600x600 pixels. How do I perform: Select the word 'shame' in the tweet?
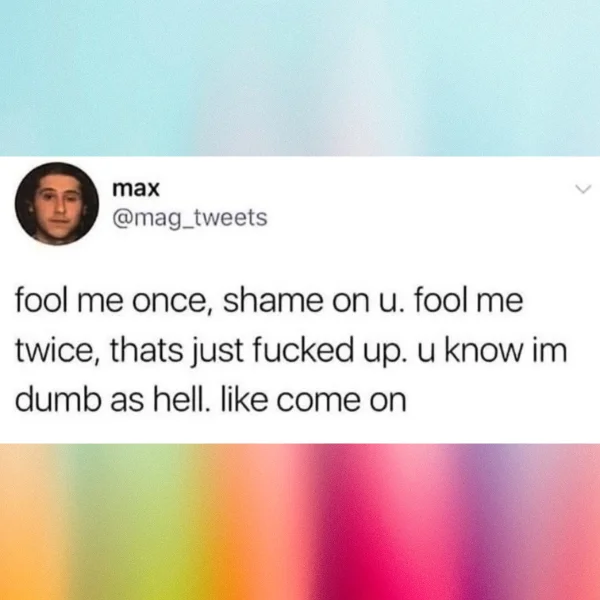pyautogui.click(x=273, y=300)
